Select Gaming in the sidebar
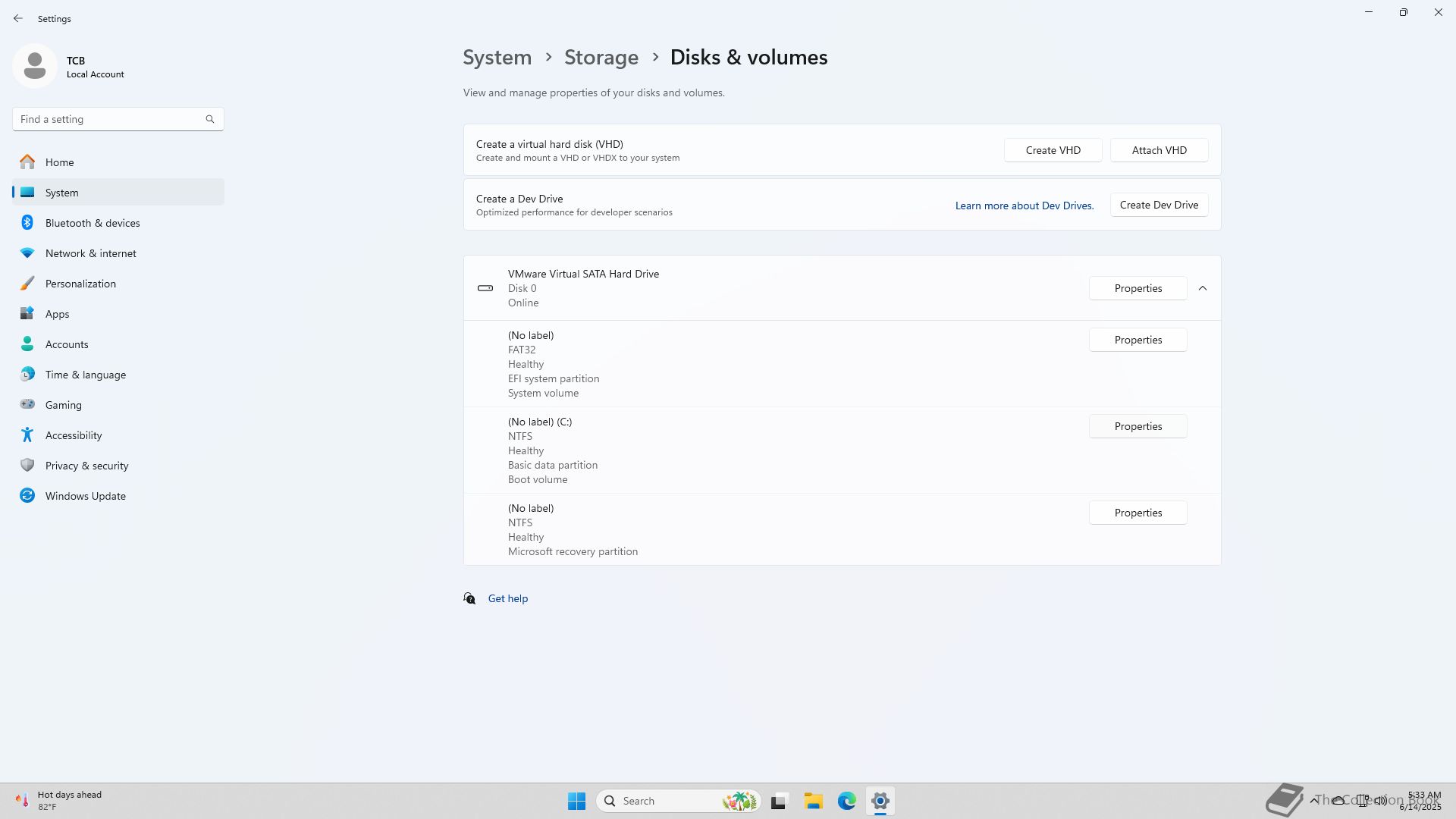The image size is (1456, 819). (63, 405)
